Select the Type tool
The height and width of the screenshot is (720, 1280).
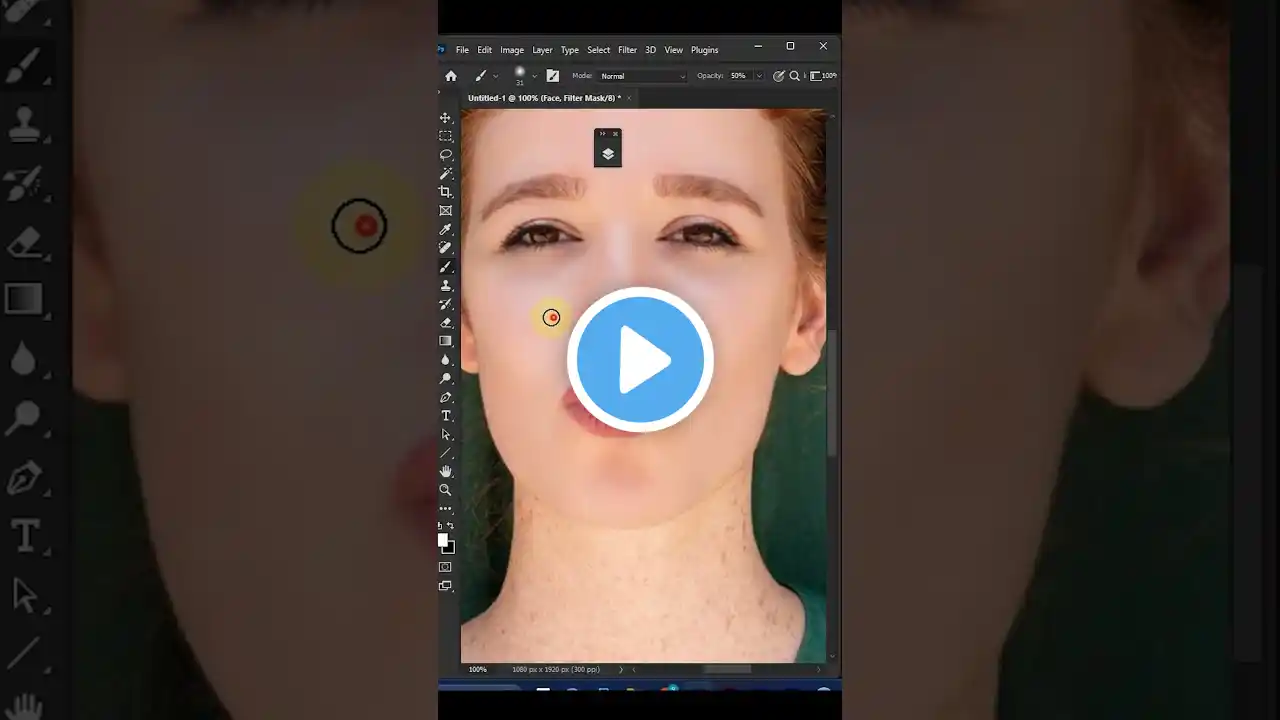tap(446, 415)
